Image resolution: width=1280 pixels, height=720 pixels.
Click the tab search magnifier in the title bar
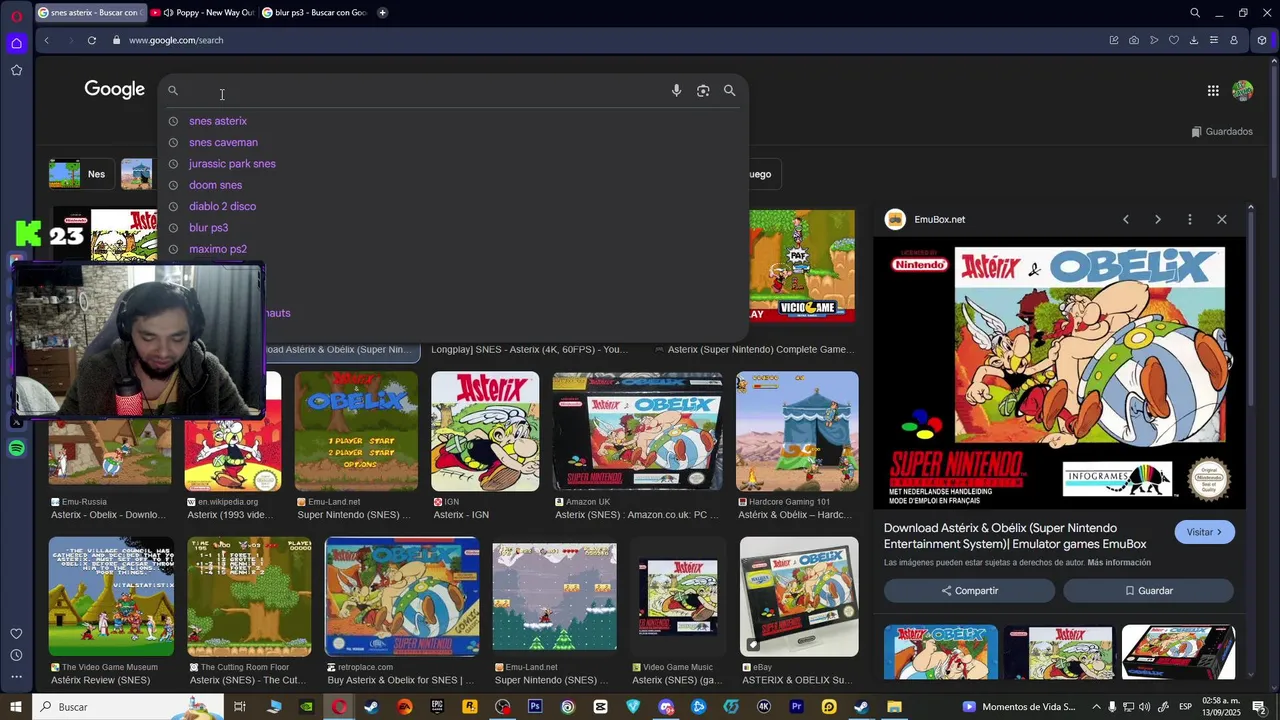(1195, 13)
